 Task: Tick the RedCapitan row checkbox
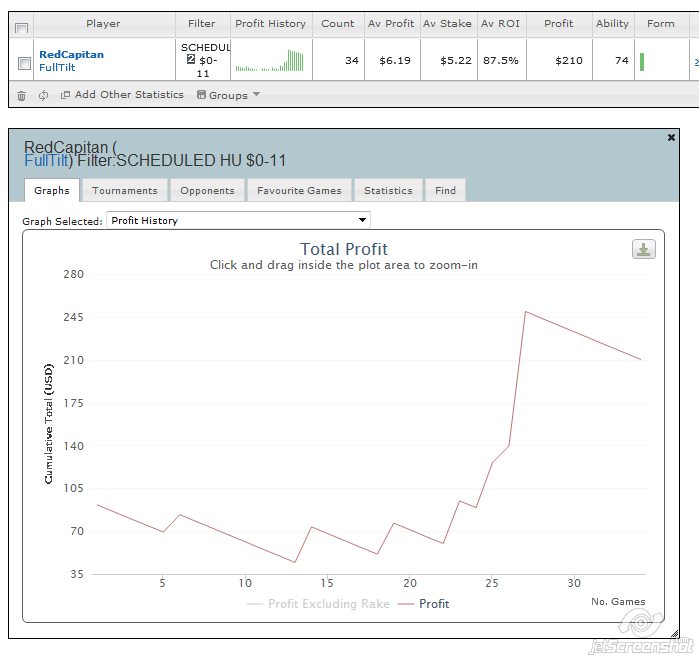(x=24, y=63)
